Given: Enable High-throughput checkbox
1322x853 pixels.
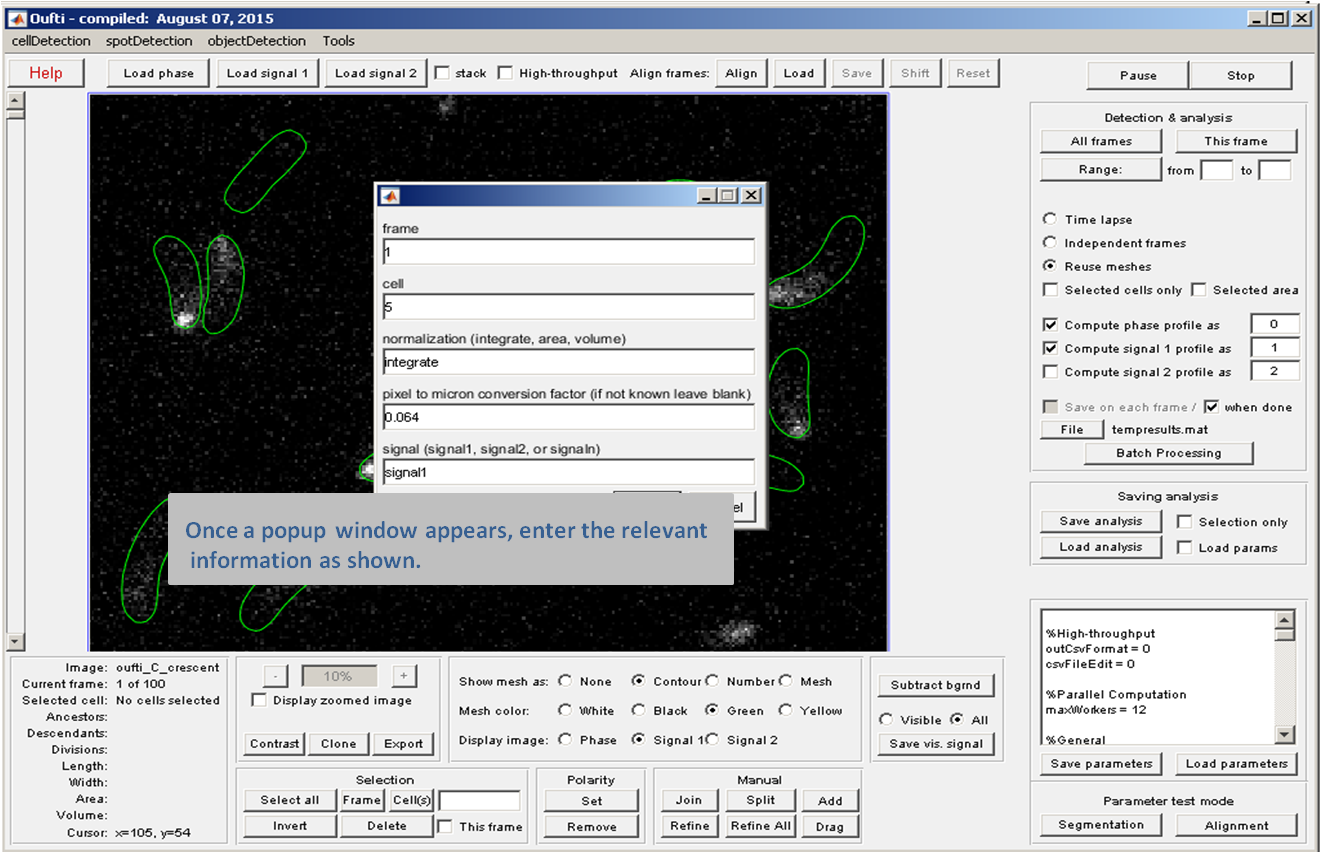Looking at the screenshot, I should point(505,73).
